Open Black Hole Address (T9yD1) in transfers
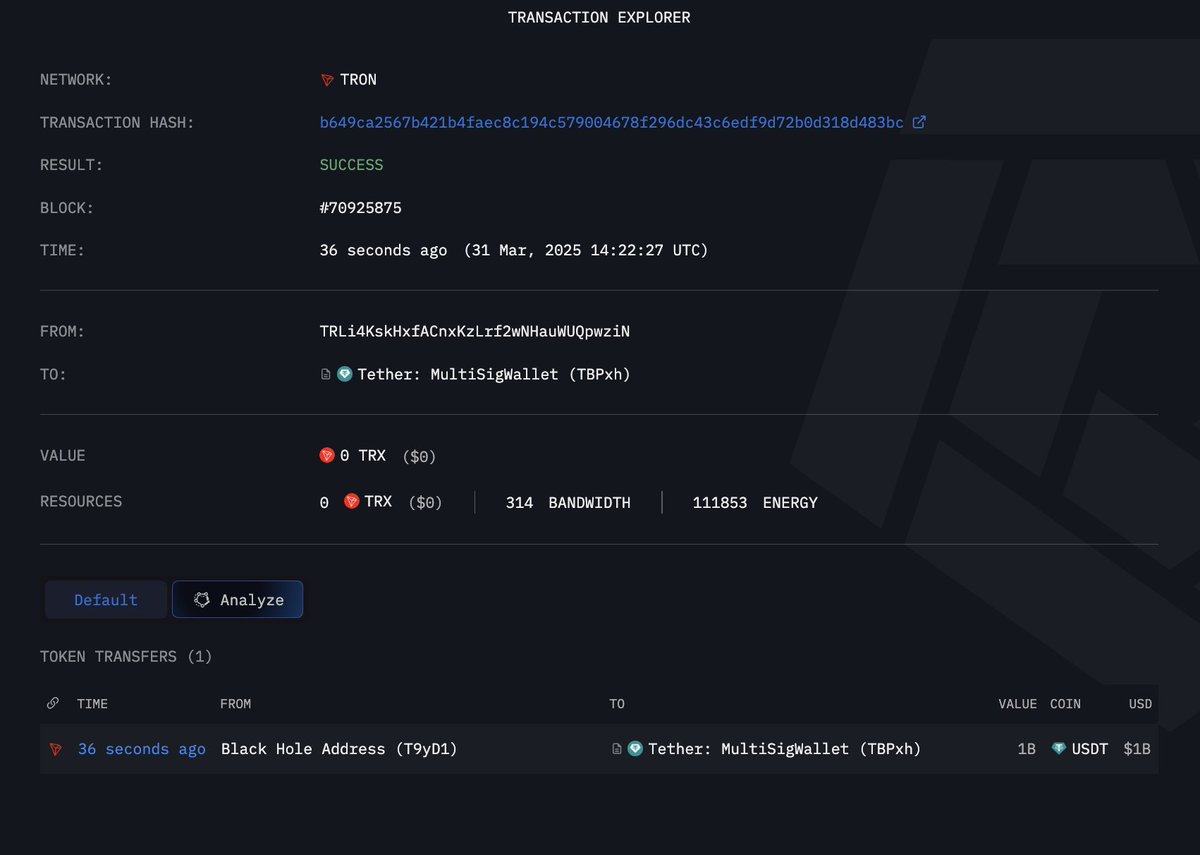 (338, 749)
